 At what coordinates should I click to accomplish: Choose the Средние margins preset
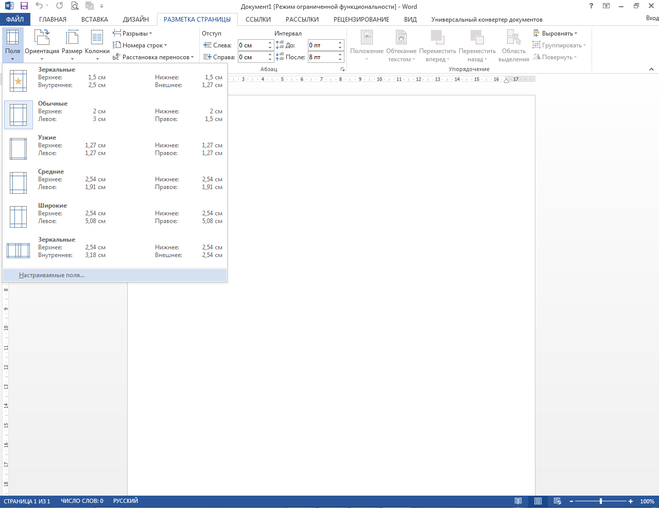[x=115, y=182]
